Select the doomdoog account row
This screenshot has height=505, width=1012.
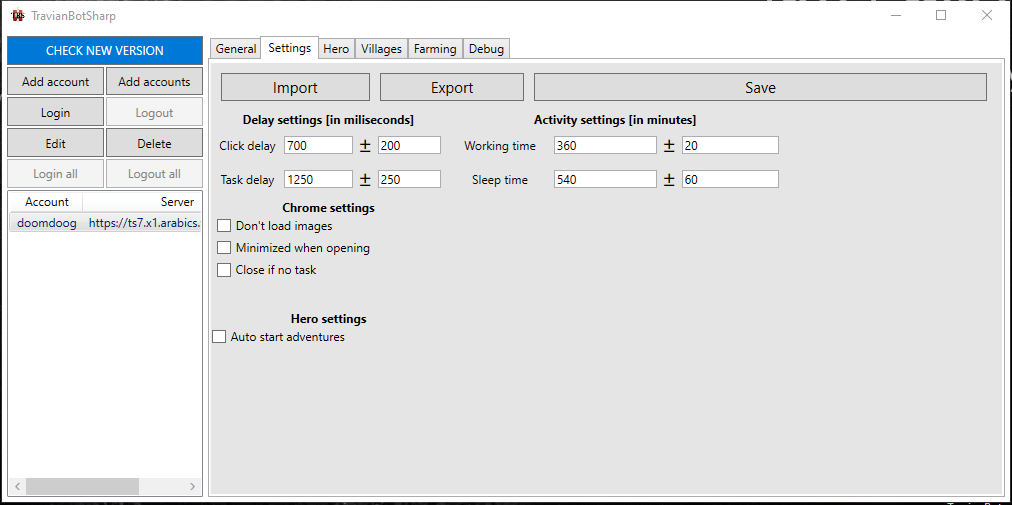(x=105, y=223)
